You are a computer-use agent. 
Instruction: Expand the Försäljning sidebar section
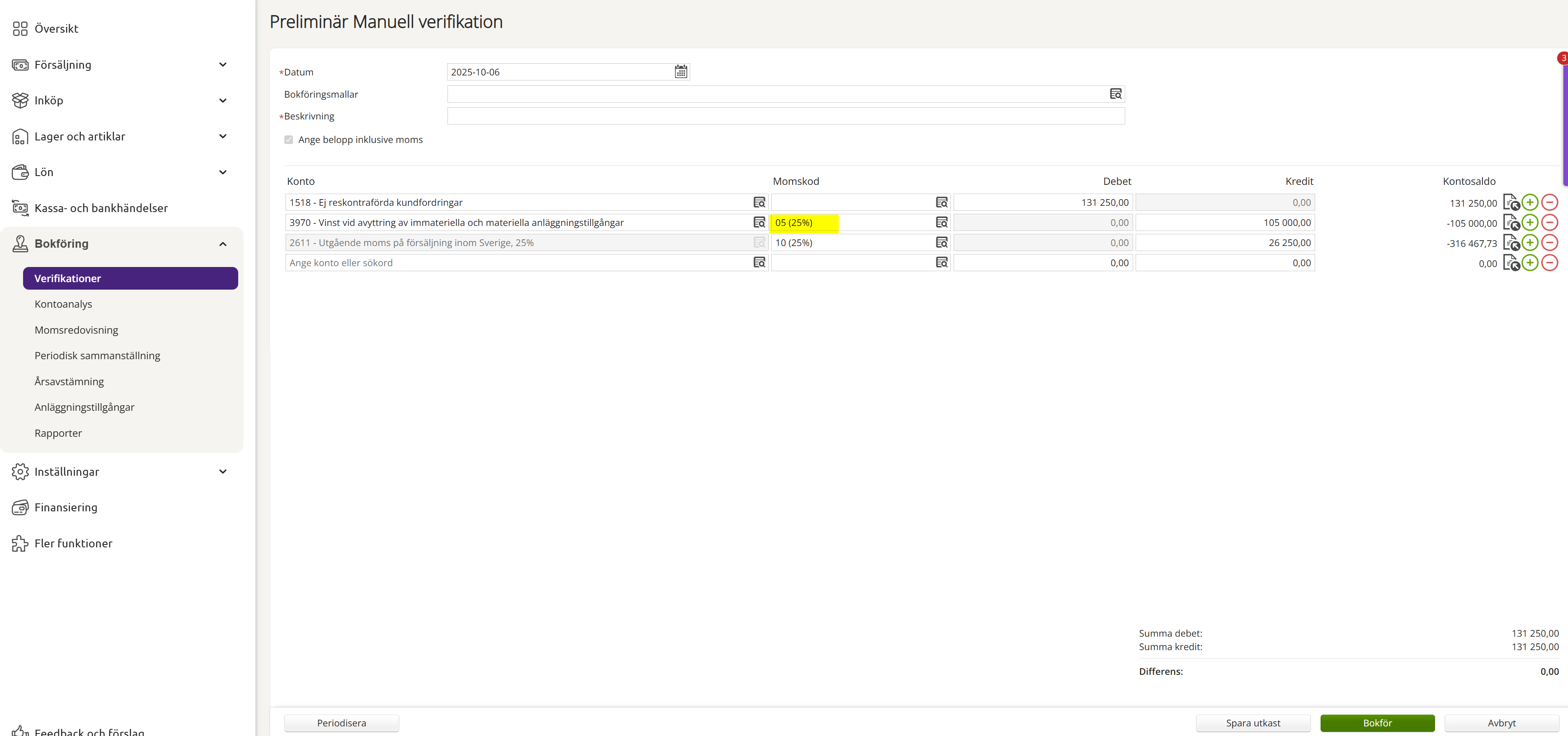coord(223,65)
